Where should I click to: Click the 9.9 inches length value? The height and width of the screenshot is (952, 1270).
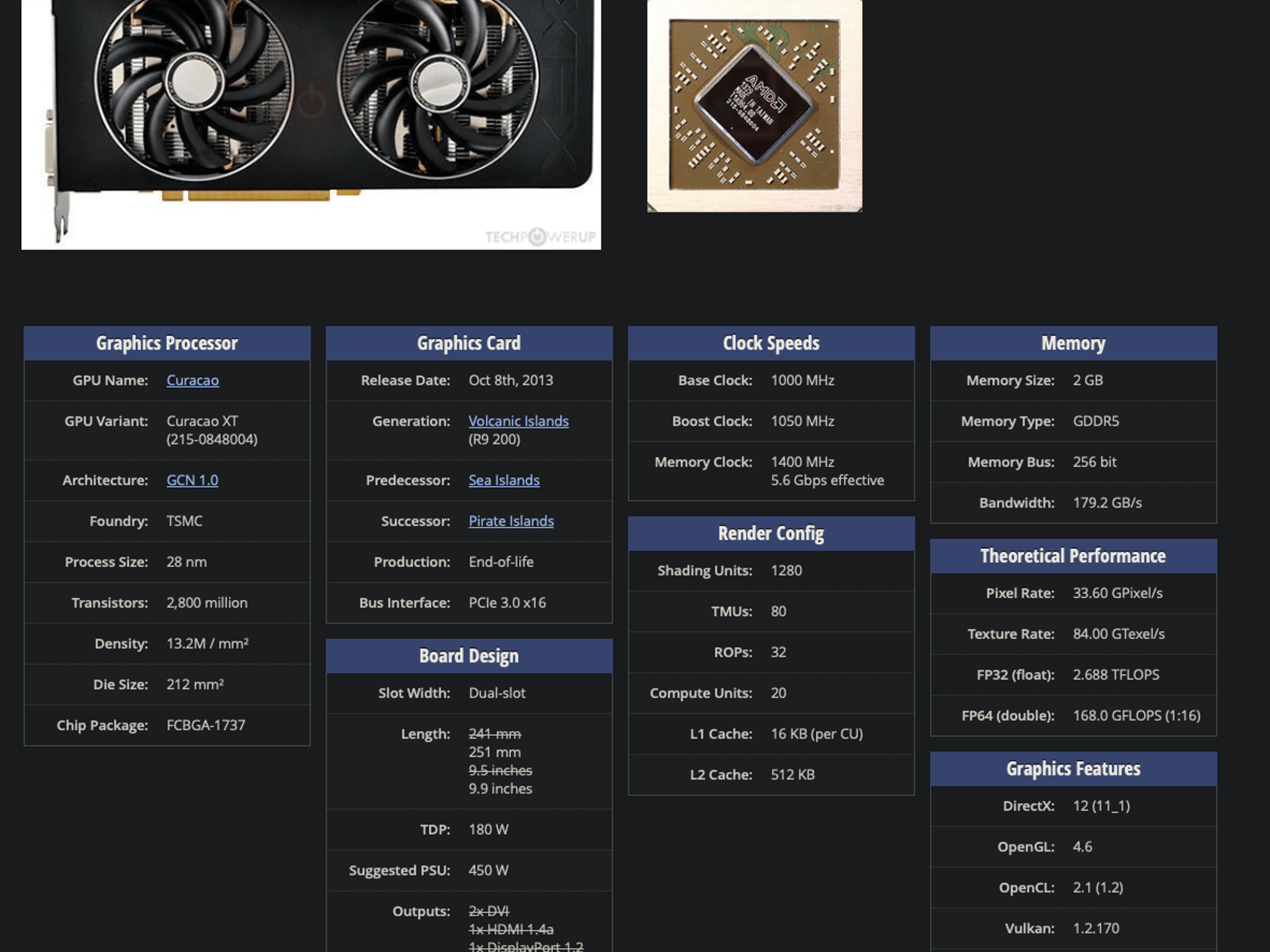pyautogui.click(x=500, y=789)
